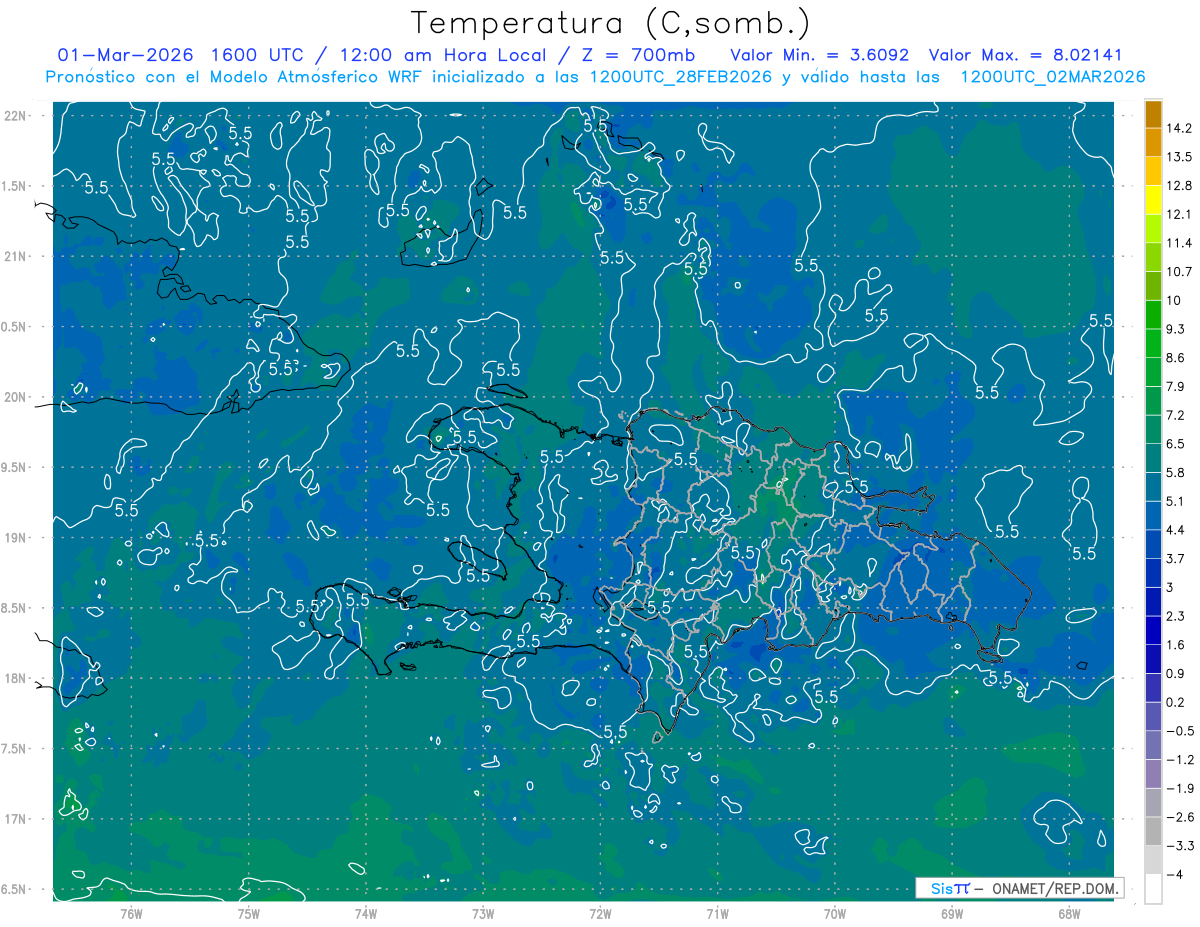1200x927 pixels.
Task: Click the -3.3 color scale label
Action: tap(1179, 846)
